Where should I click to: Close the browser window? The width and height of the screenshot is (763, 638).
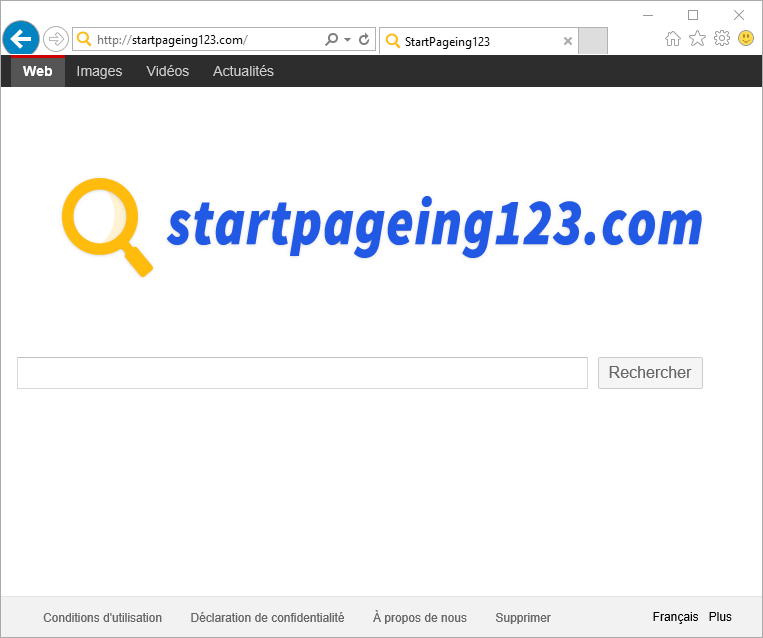pos(739,15)
